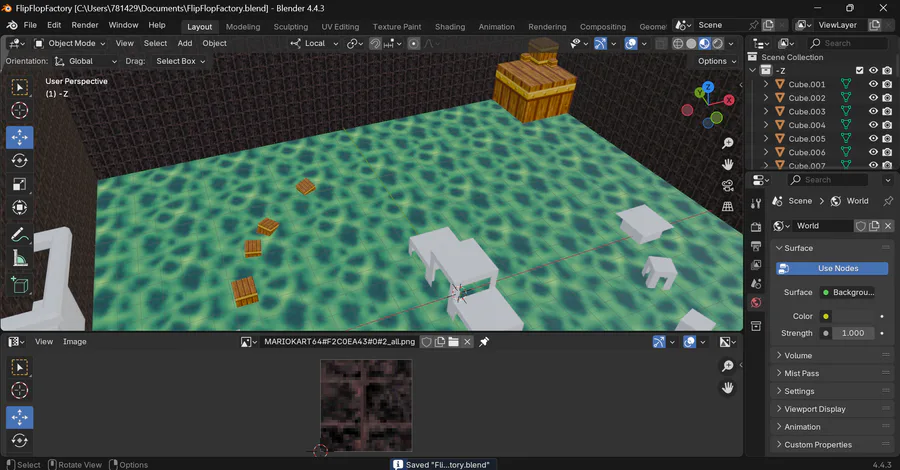Switch to the UV Editing workspace tab
The width and height of the screenshot is (900, 470).
pos(340,27)
